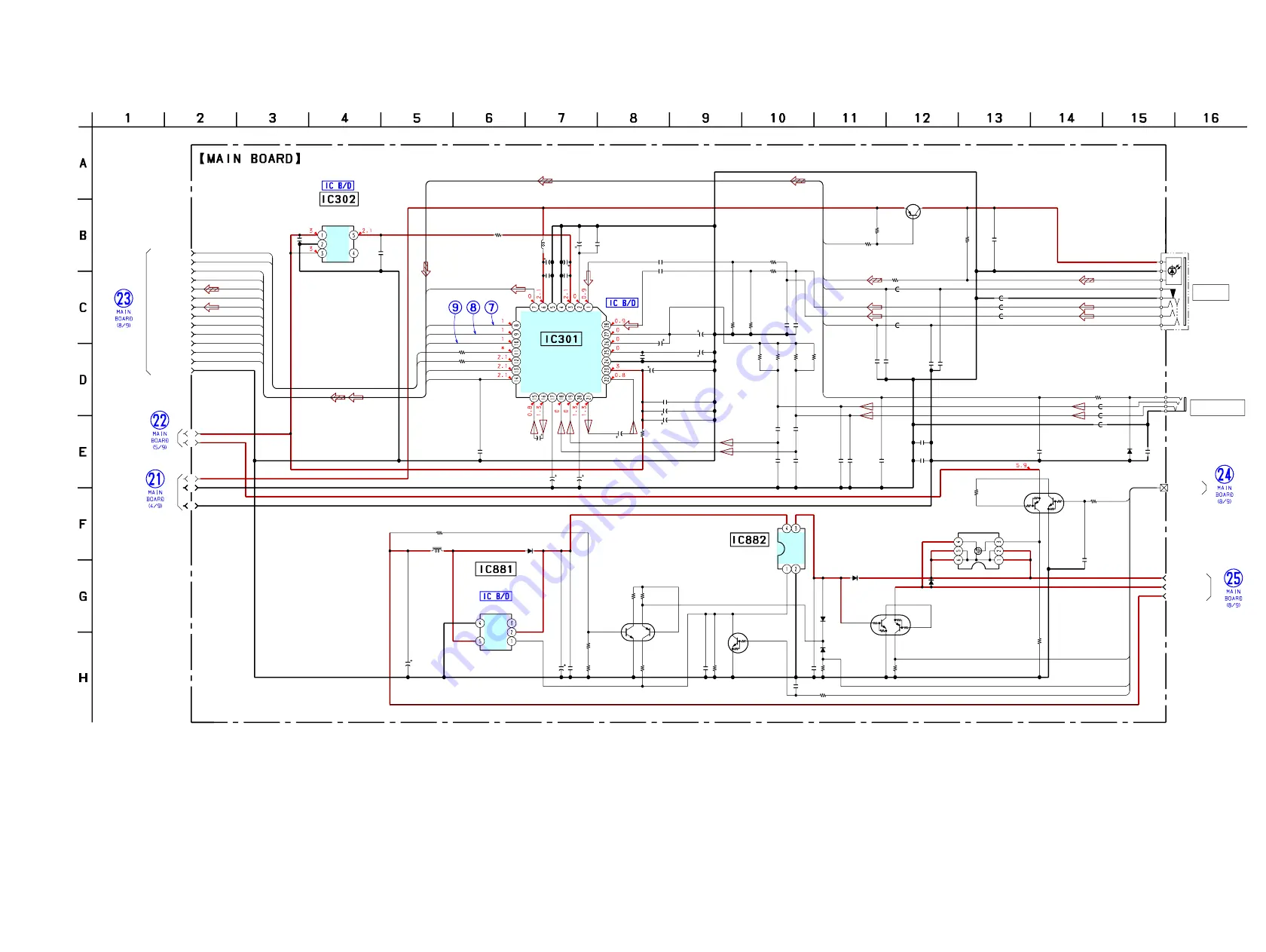Click the transistor symbol on top red line
The height and width of the screenshot is (952, 1266).
pyautogui.click(x=913, y=212)
